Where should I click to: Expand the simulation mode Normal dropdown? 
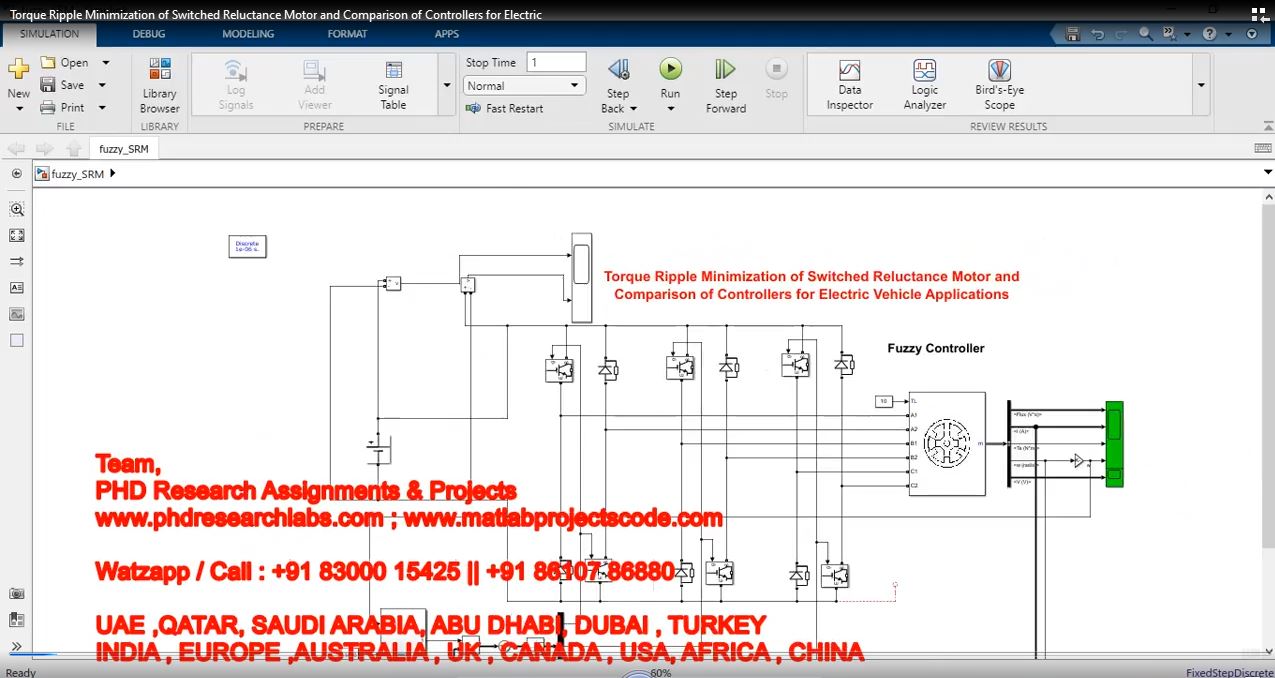pyautogui.click(x=575, y=86)
